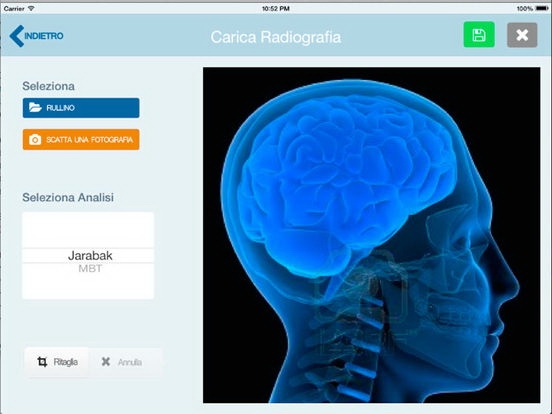Go back via the INDIETRO label
The width and height of the screenshot is (552, 414).
(44, 36)
